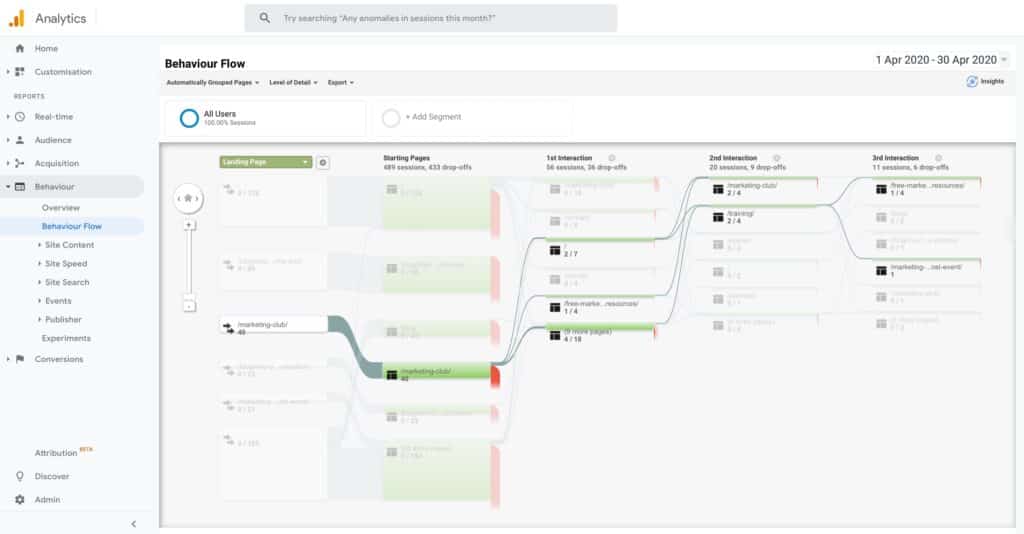Screen dimensions: 1024x534
Task: Click 1st Interaction /free-marke...resources/ node icon
Action: point(555,307)
